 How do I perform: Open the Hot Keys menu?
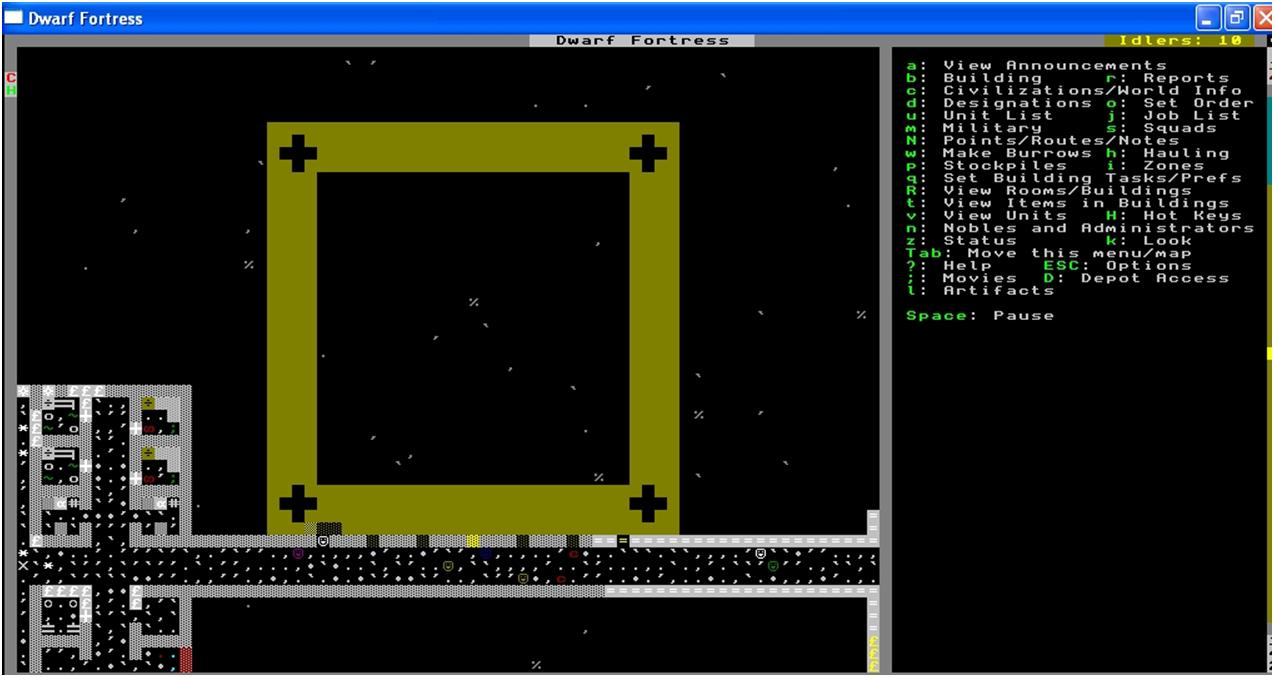(1173, 216)
